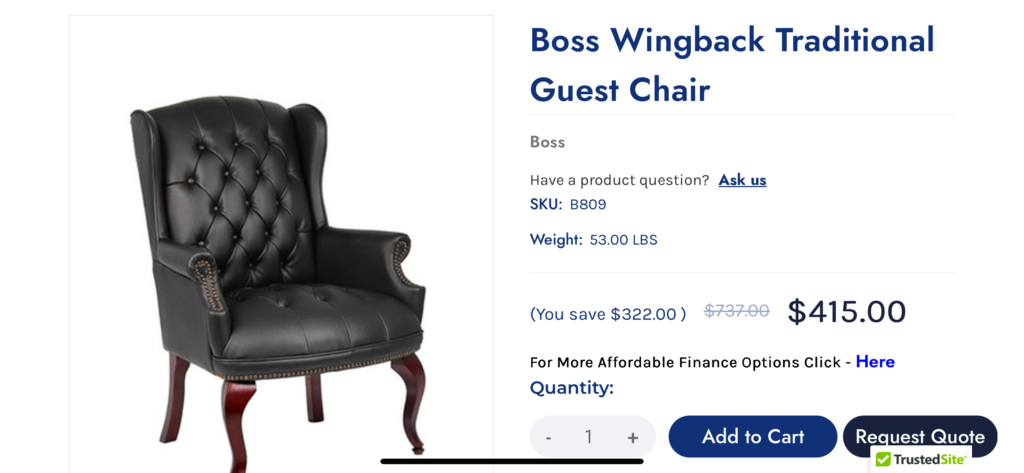Click the You save $322.00 text
This screenshot has height=473, width=1024.
(608, 314)
